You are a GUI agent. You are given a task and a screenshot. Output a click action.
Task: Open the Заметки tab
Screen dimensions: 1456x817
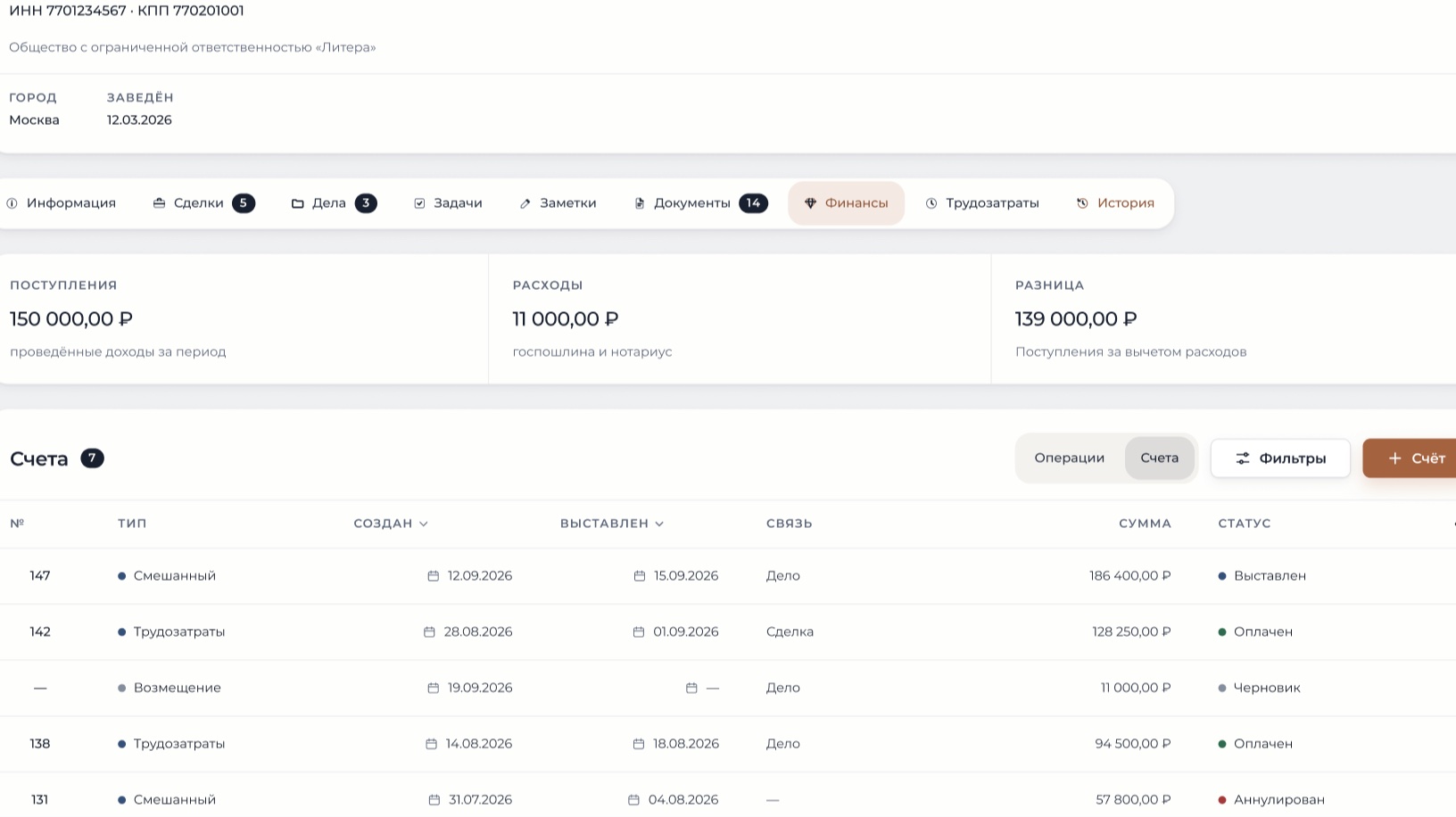[x=558, y=203]
